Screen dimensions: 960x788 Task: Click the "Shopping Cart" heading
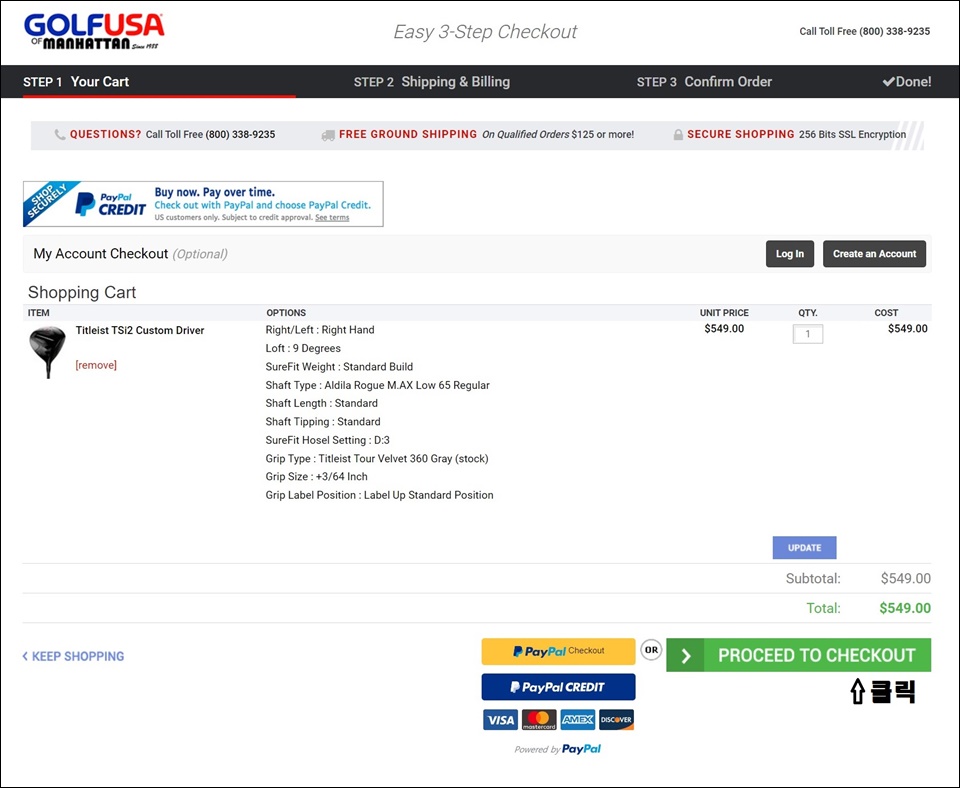point(82,293)
